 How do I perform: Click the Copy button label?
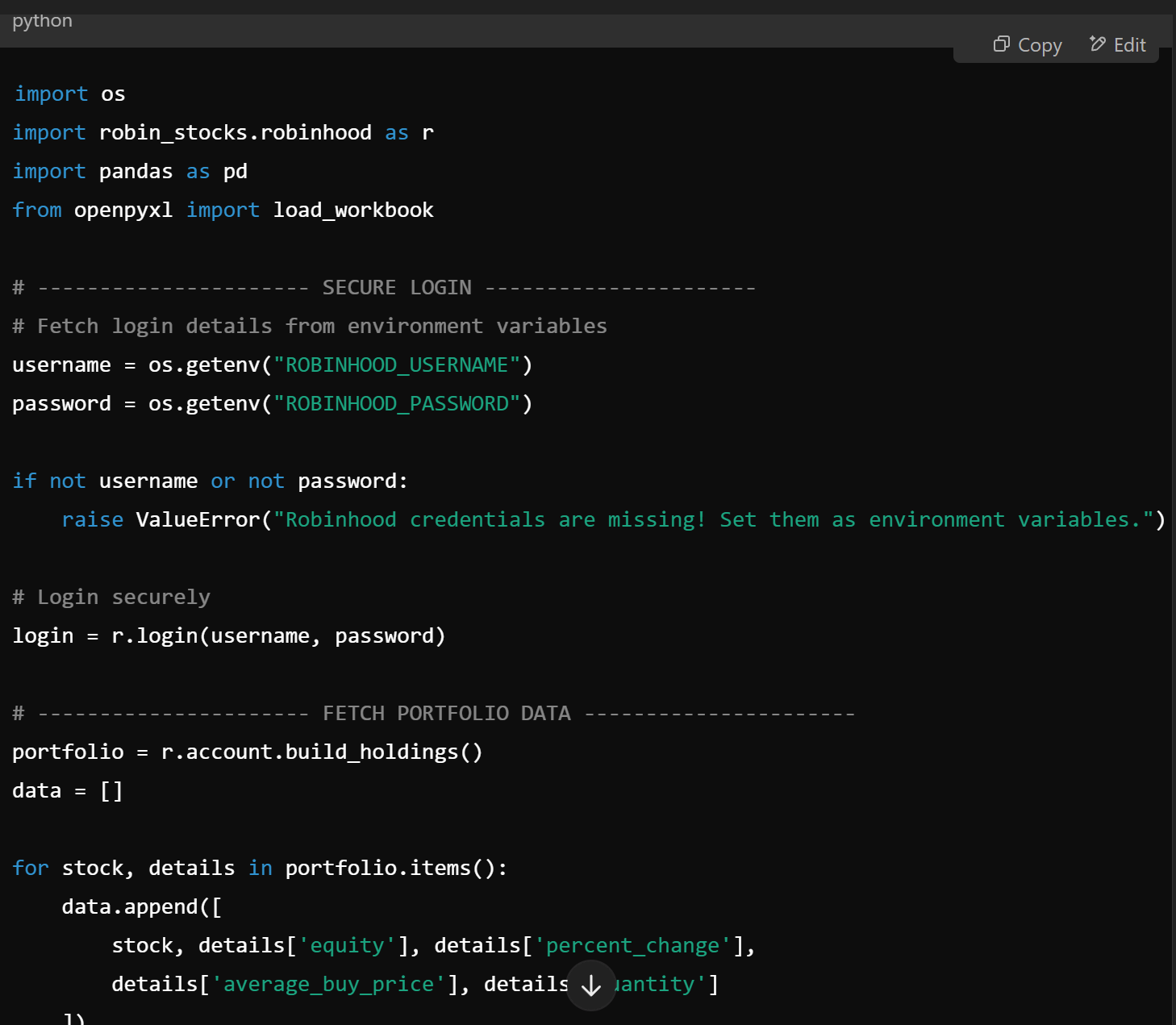[x=1039, y=45]
